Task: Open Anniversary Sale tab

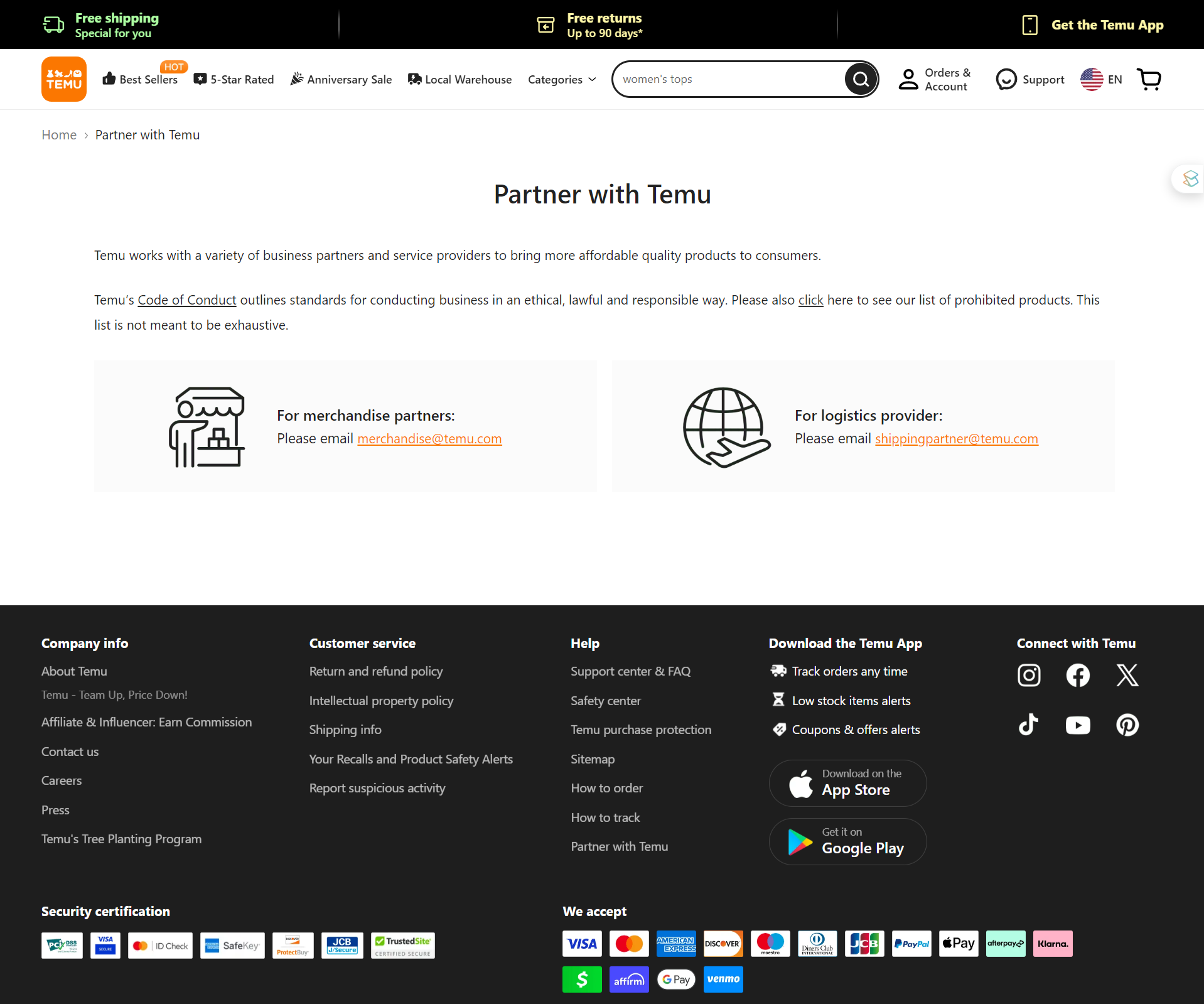Action: pyautogui.click(x=341, y=80)
